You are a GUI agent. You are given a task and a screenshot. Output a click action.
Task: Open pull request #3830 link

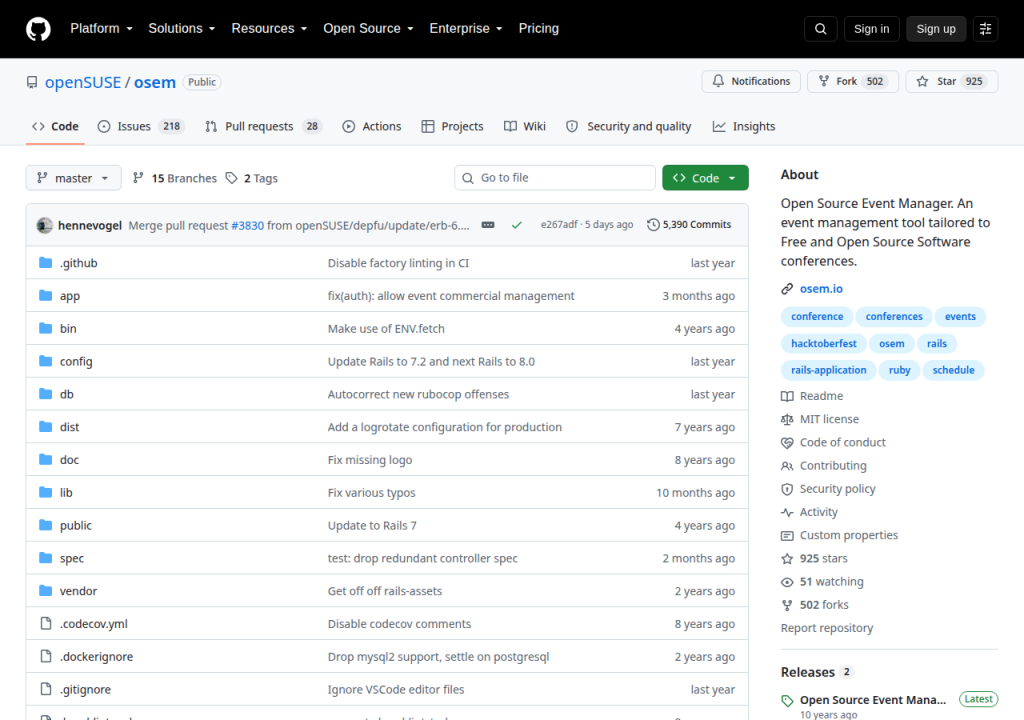248,225
